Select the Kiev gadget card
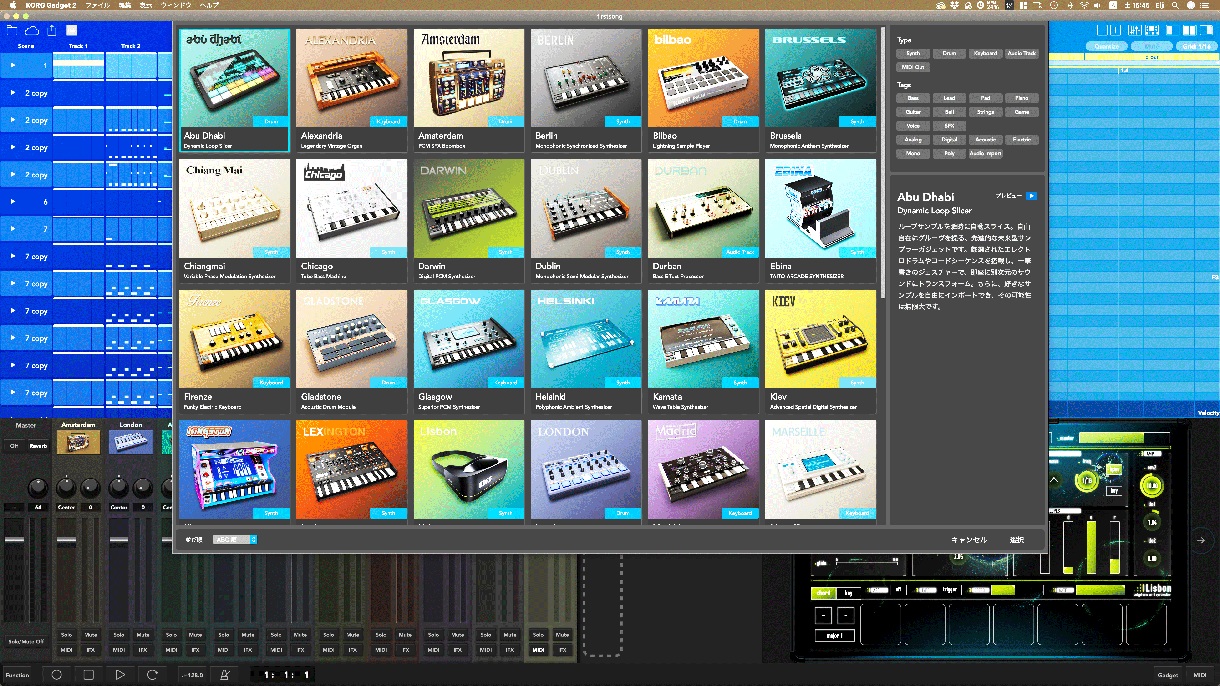 coord(820,351)
